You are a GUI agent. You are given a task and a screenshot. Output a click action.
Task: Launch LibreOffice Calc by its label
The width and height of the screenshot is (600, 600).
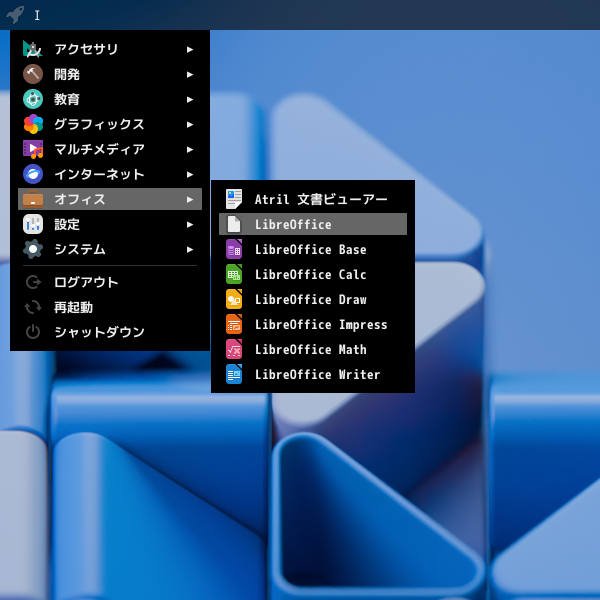pos(311,274)
